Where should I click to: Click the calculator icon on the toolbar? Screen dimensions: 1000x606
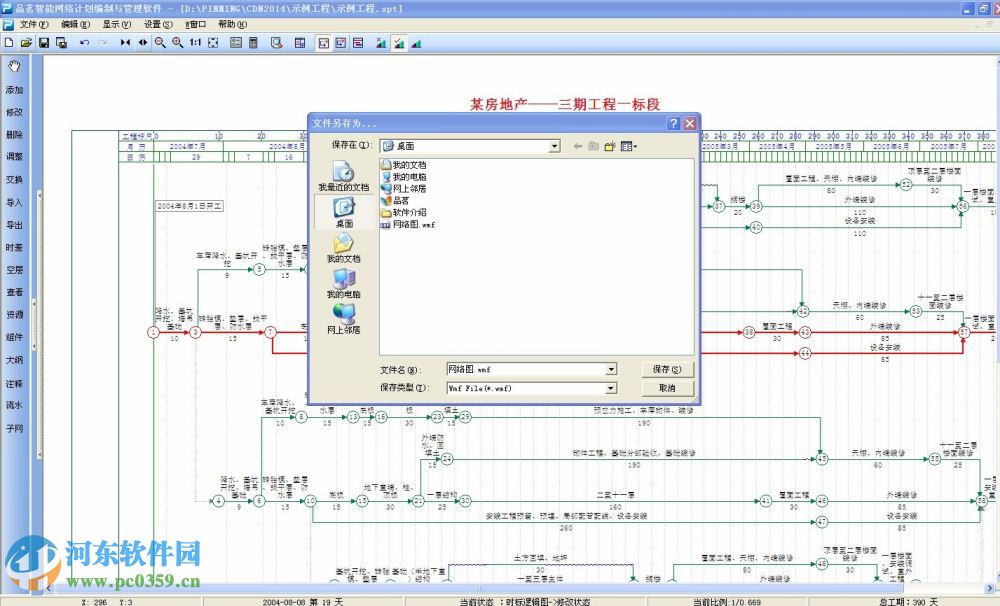point(253,43)
